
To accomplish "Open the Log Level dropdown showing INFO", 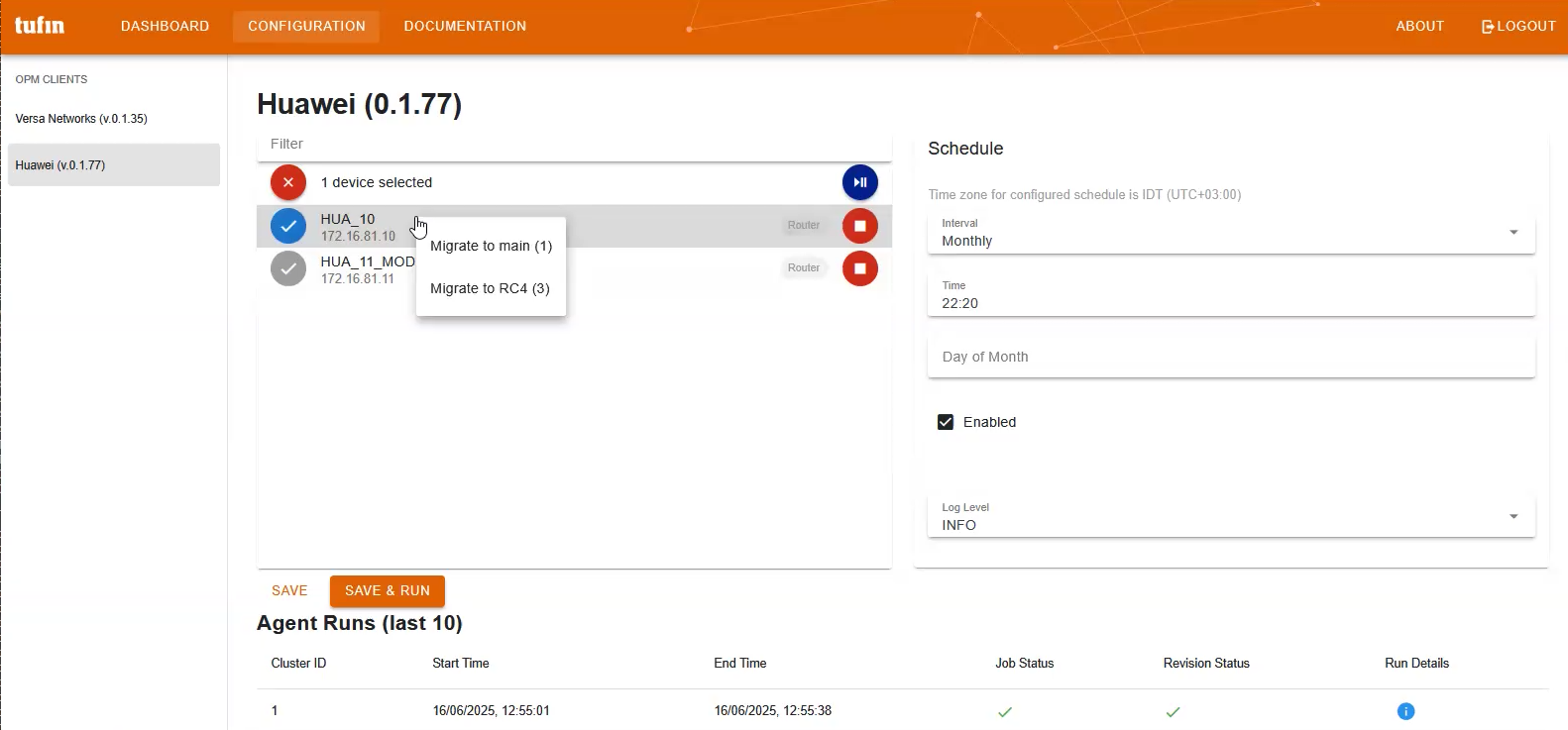I will pyautogui.click(x=1231, y=517).
